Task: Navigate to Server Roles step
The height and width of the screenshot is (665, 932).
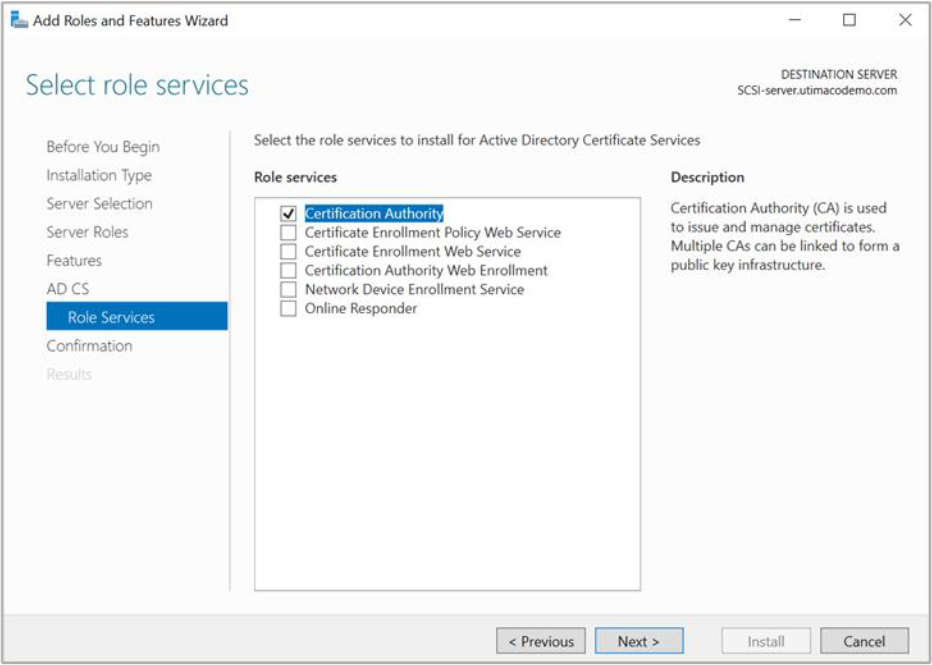Action: (87, 232)
